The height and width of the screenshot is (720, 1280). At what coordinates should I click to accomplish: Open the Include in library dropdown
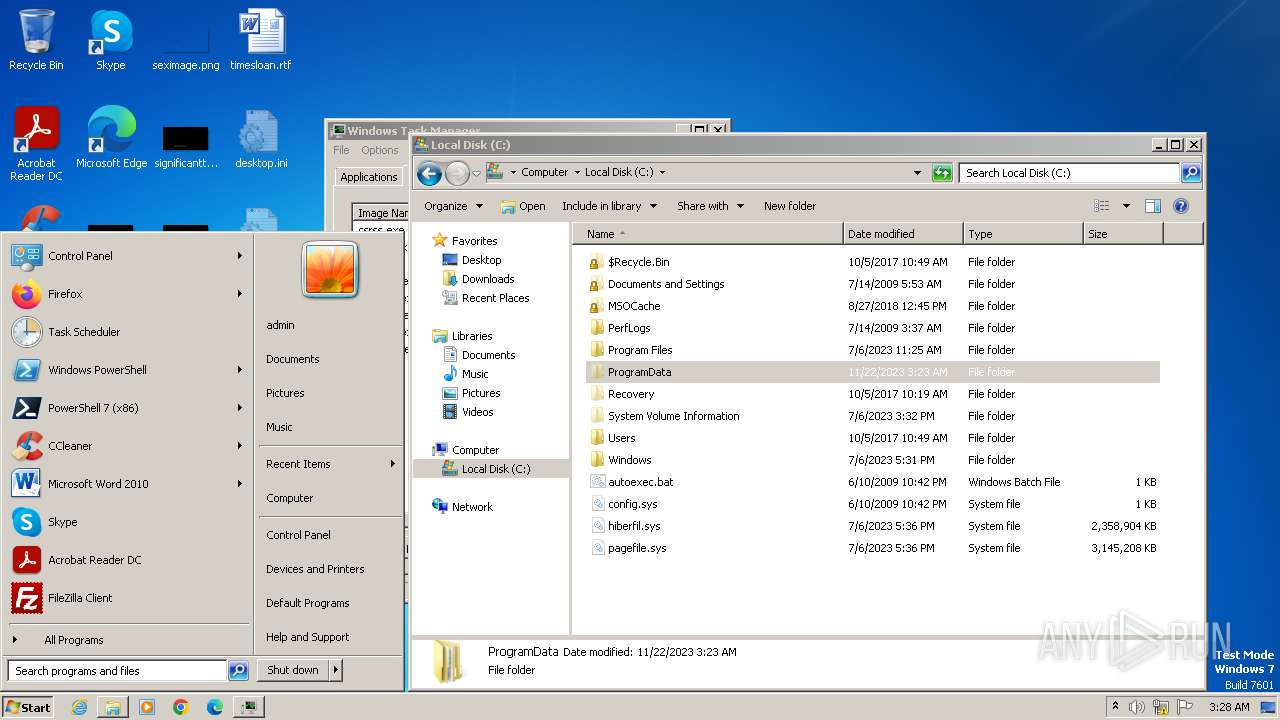pyautogui.click(x=609, y=206)
